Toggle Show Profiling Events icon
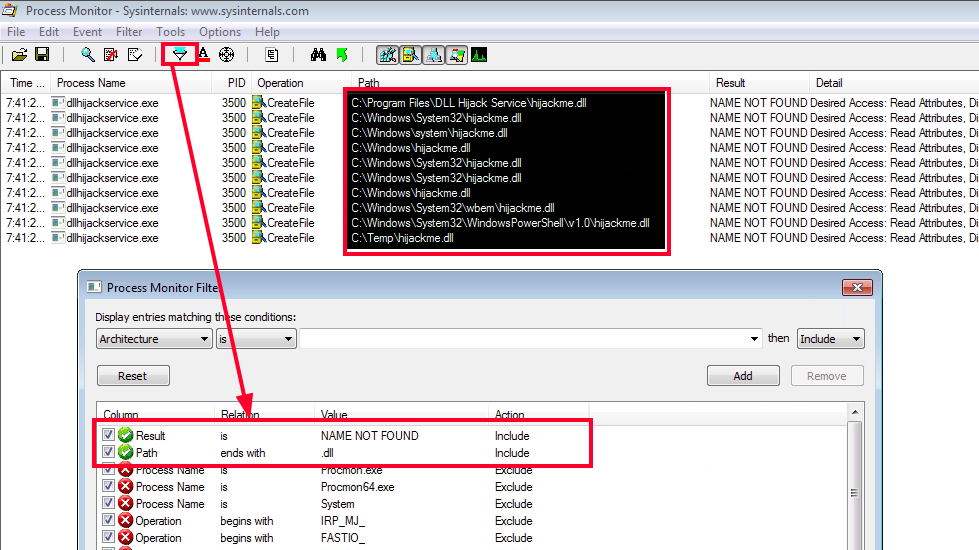 tap(479, 55)
